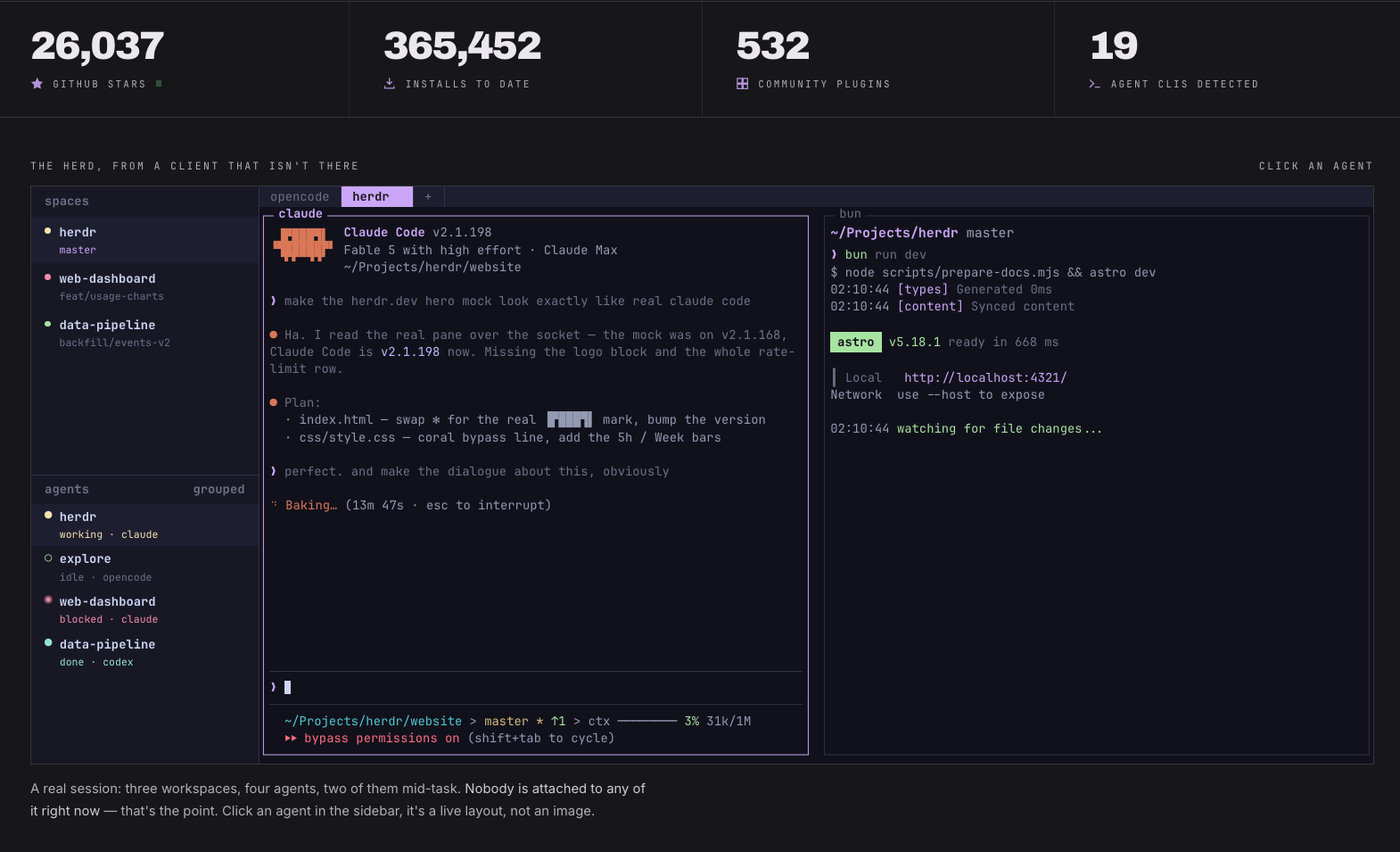Screen dimensions: 1400x852
Task: Click the "3% 31k/1M" context readout
Action: [x=718, y=721]
